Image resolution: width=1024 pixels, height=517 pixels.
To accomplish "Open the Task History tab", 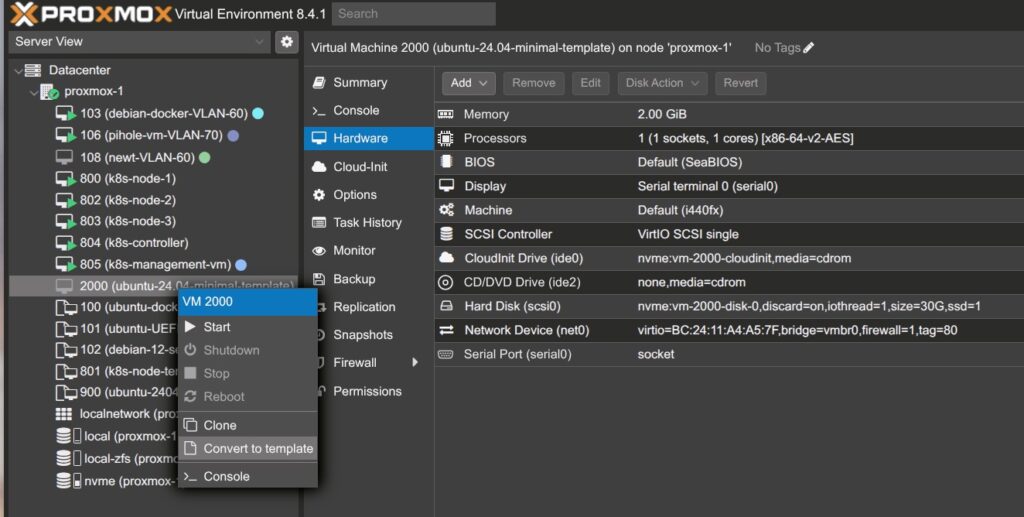I will (x=369, y=223).
